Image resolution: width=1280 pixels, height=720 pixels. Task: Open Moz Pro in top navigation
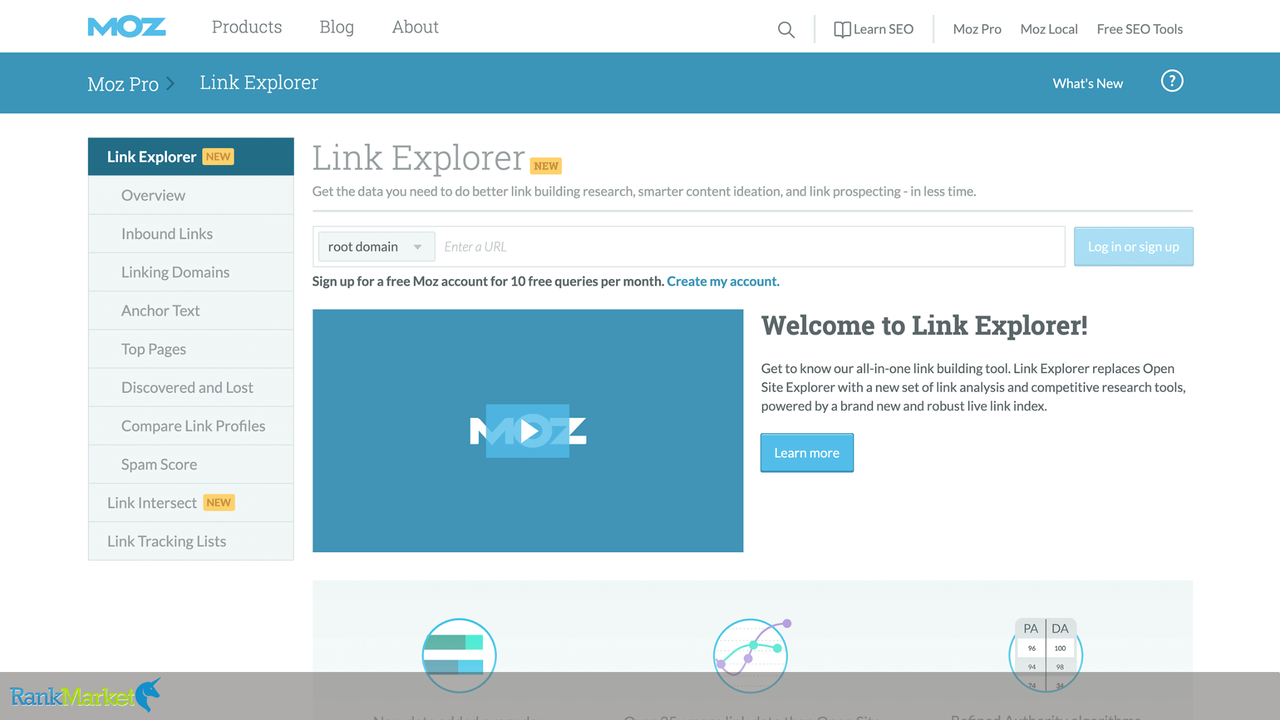(x=977, y=30)
